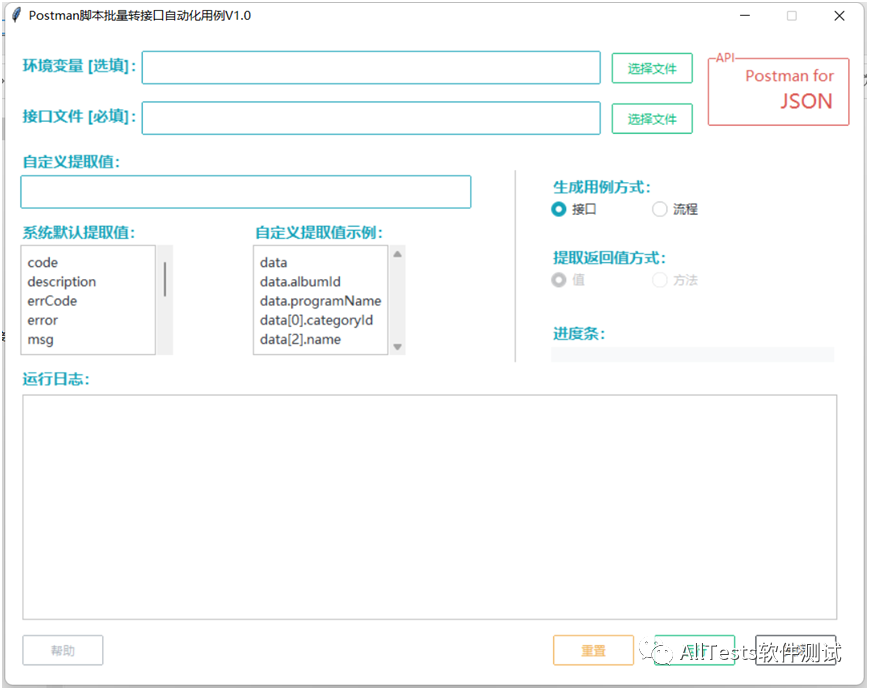Select "data.programName" in the examples list
This screenshot has height=690, width=869.
coord(320,301)
